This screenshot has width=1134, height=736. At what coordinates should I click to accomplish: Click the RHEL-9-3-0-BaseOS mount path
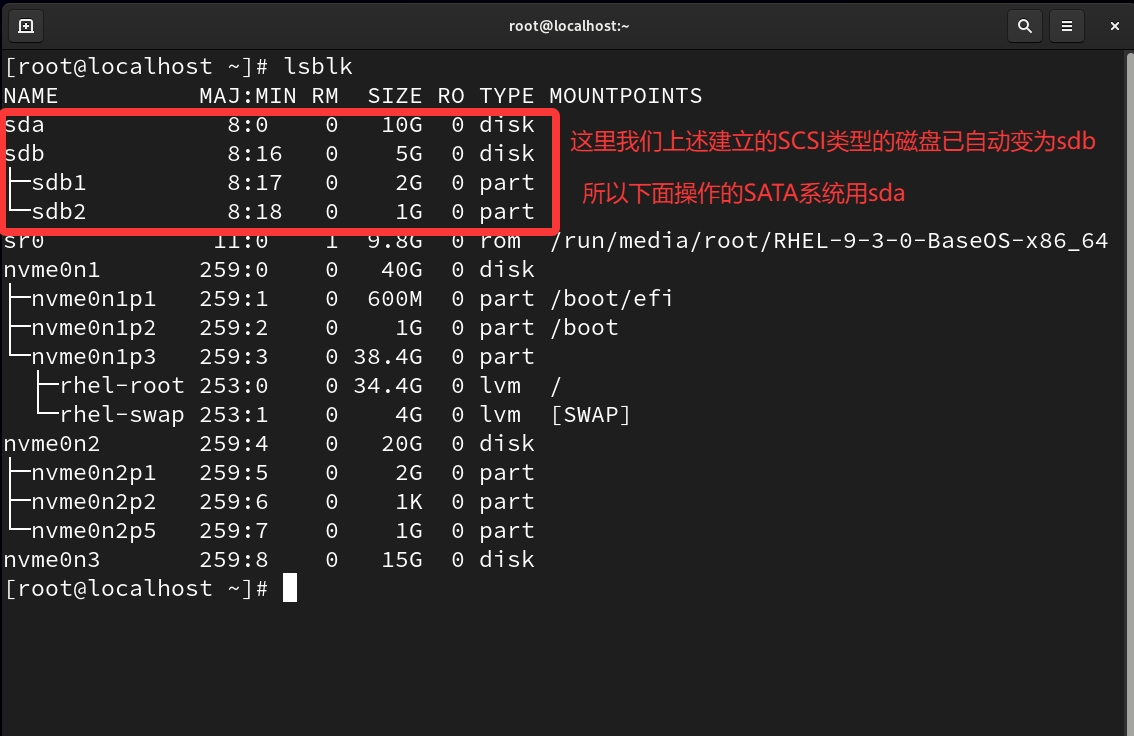point(829,241)
